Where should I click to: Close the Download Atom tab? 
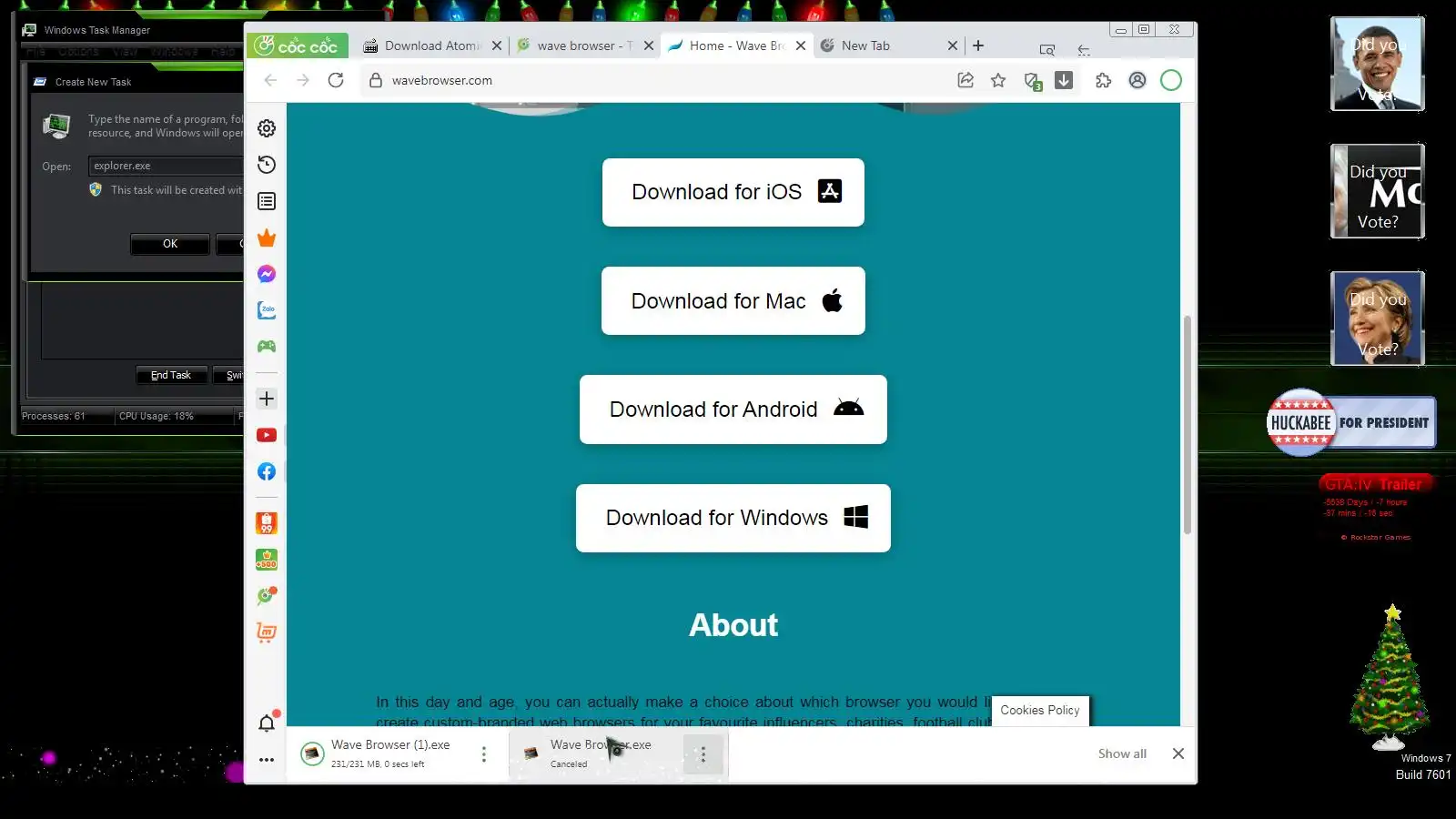(x=497, y=45)
